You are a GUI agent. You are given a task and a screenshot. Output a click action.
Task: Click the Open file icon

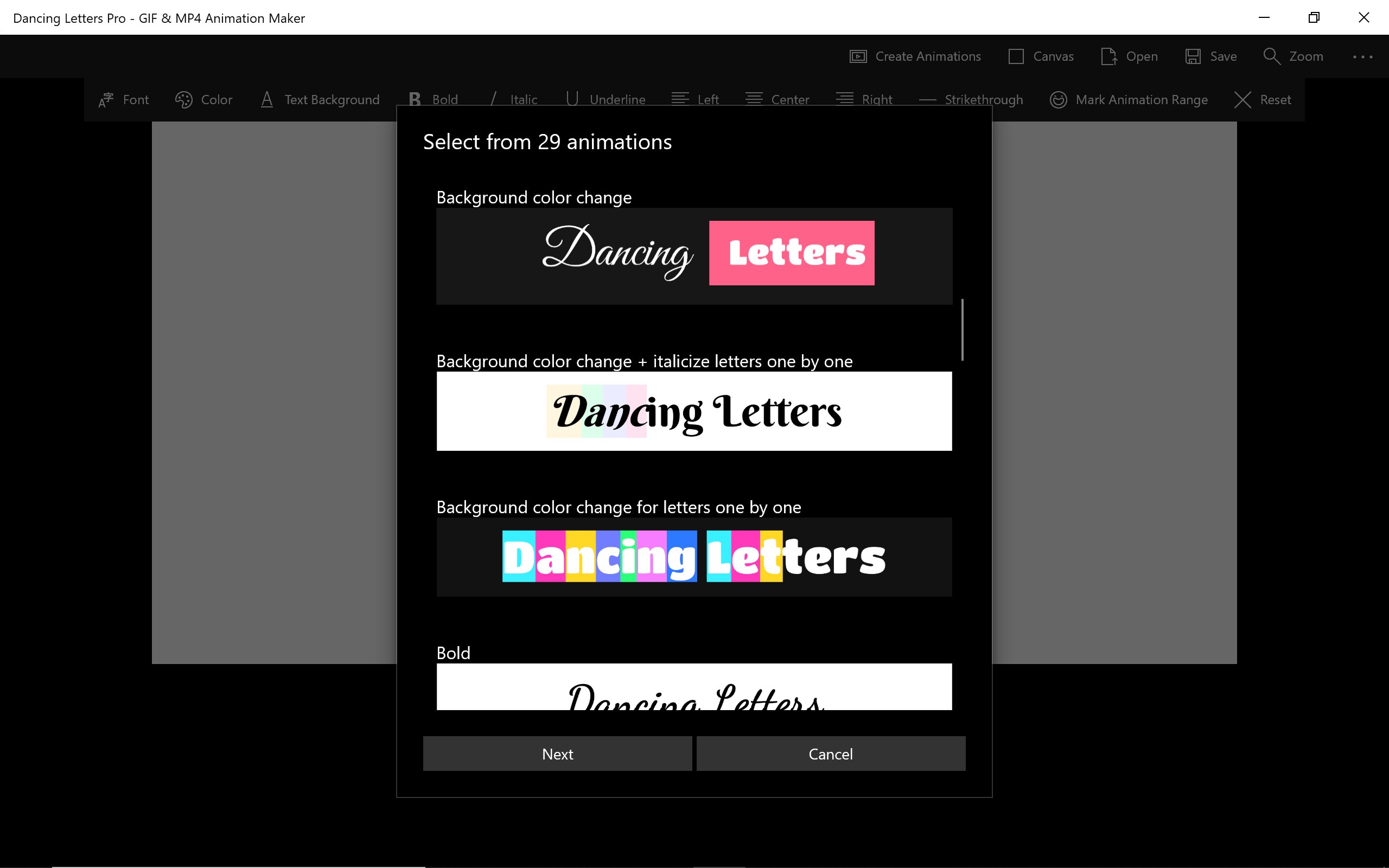pos(1108,56)
